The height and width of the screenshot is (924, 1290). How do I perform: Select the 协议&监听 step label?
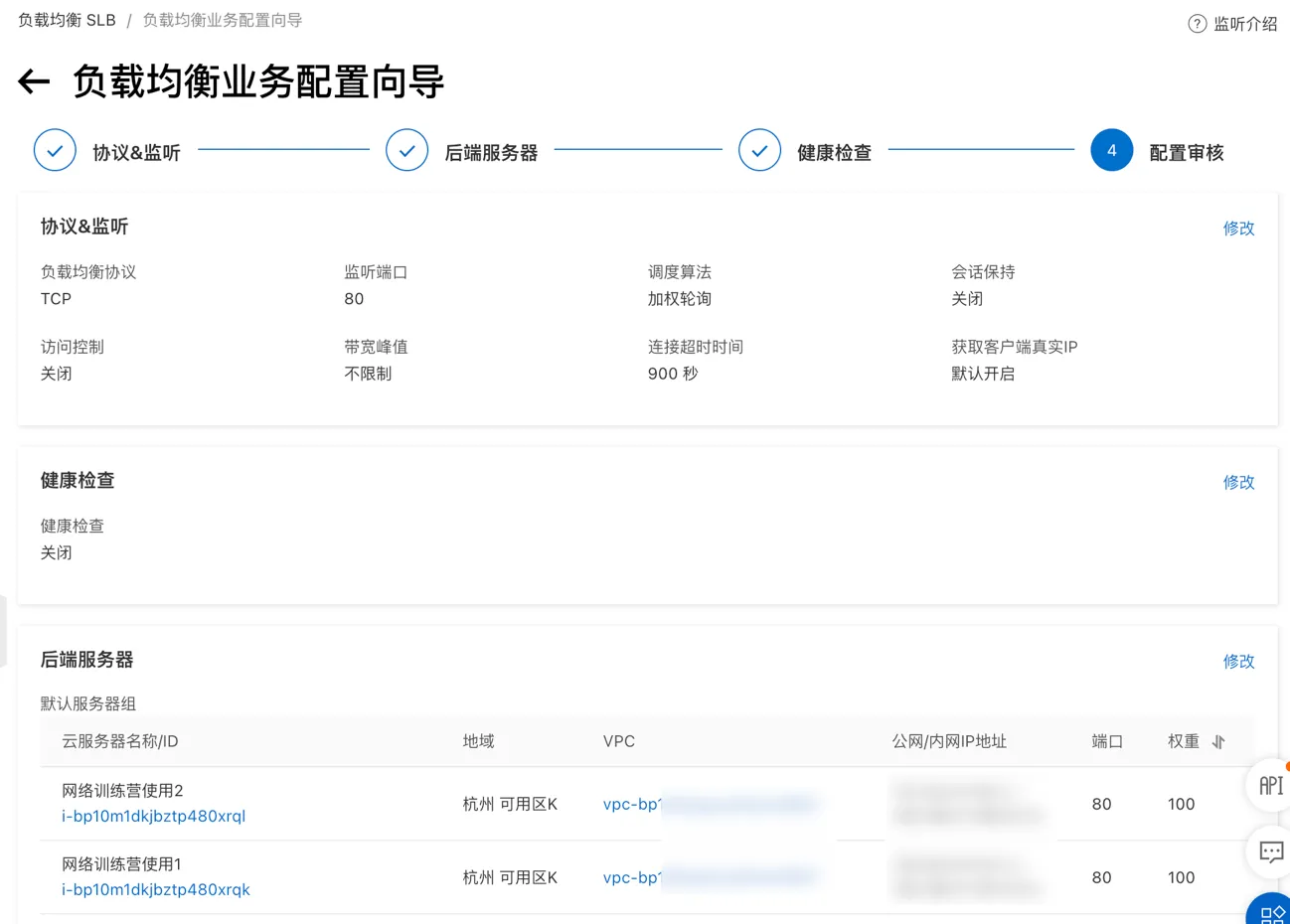point(136,153)
